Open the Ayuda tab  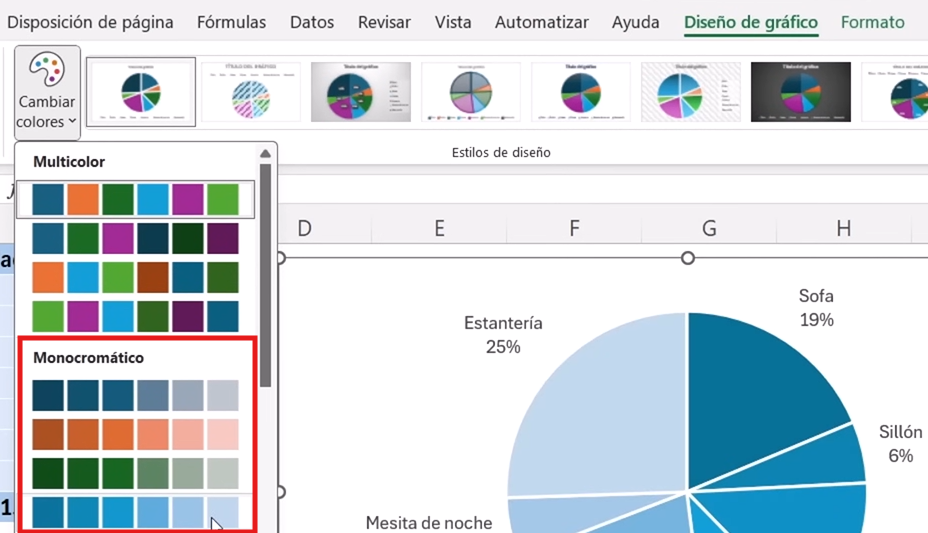[x=636, y=22]
